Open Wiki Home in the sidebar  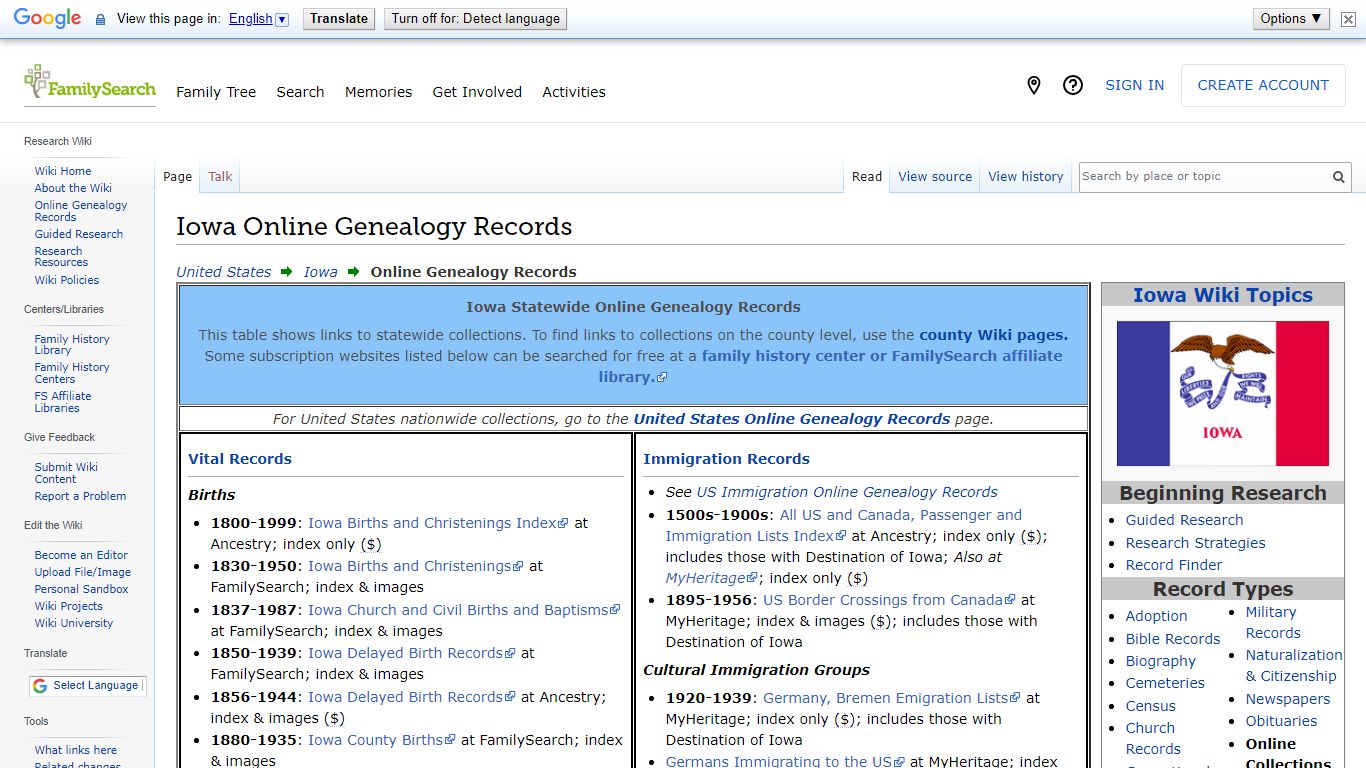[63, 171]
